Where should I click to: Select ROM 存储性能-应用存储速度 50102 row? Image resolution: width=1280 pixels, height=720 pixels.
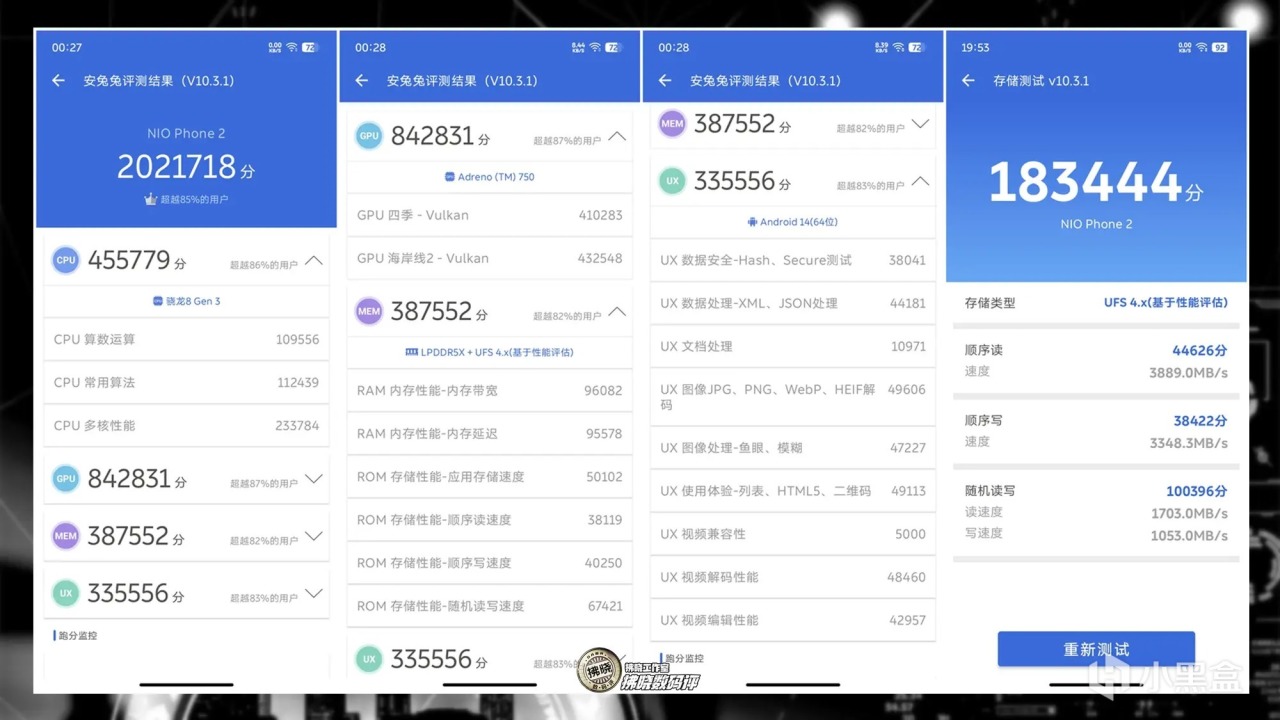point(490,477)
